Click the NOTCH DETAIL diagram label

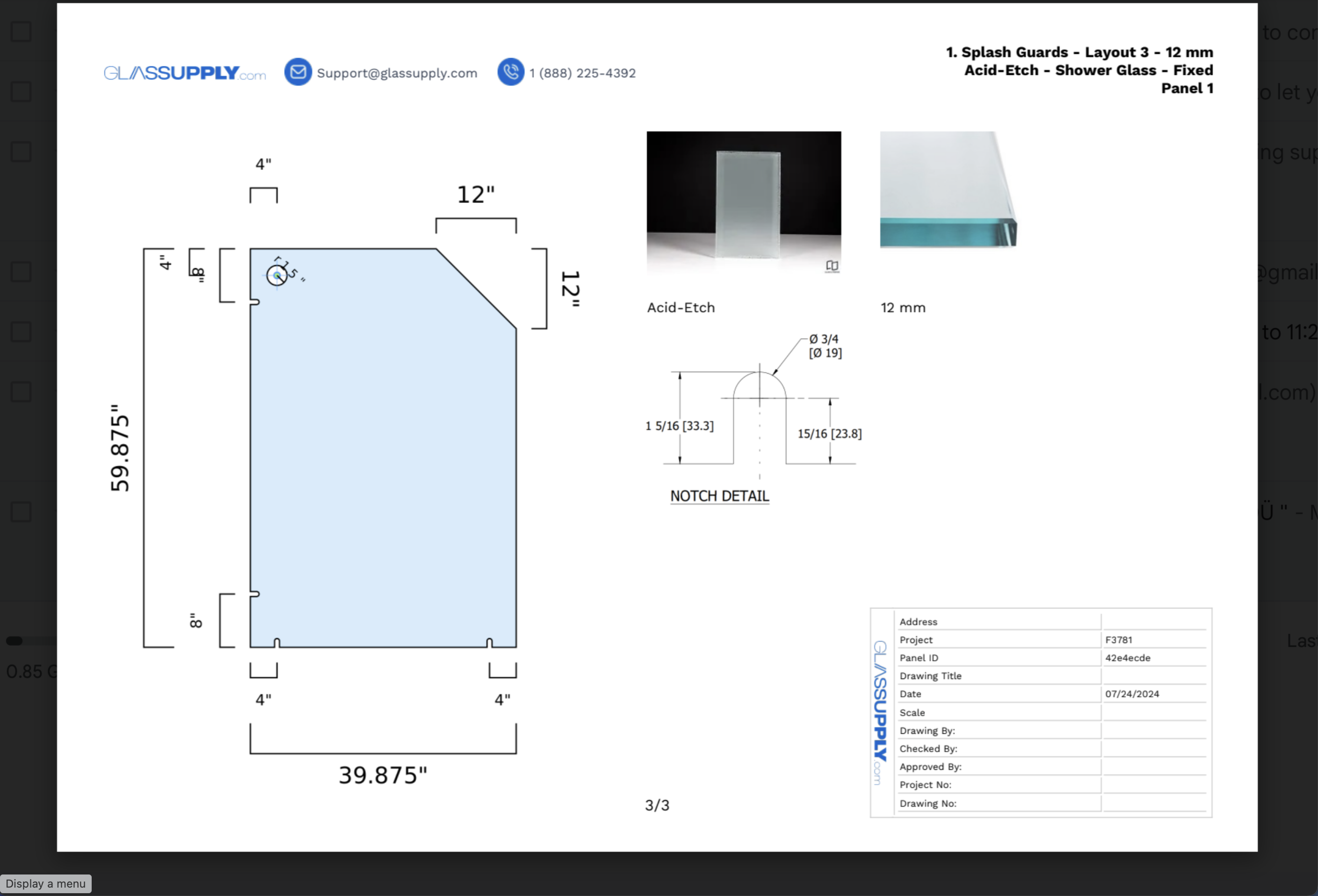719,496
